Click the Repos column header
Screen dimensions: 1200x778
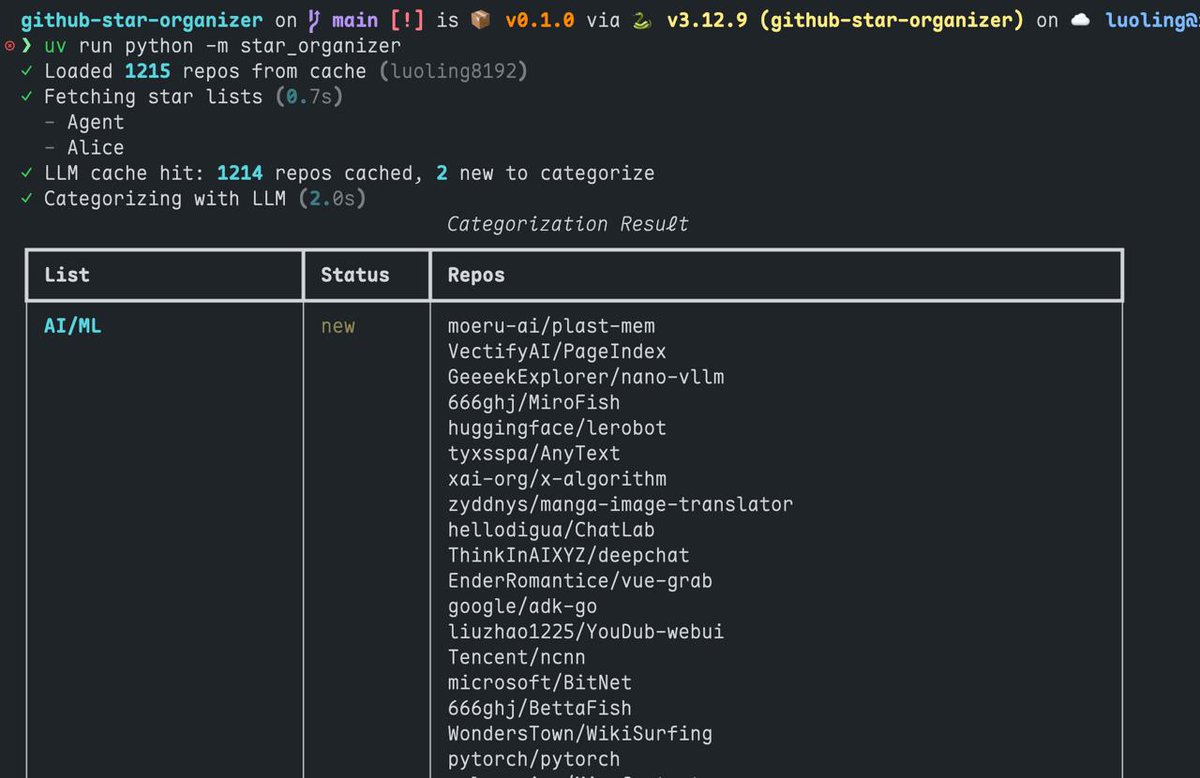click(476, 275)
